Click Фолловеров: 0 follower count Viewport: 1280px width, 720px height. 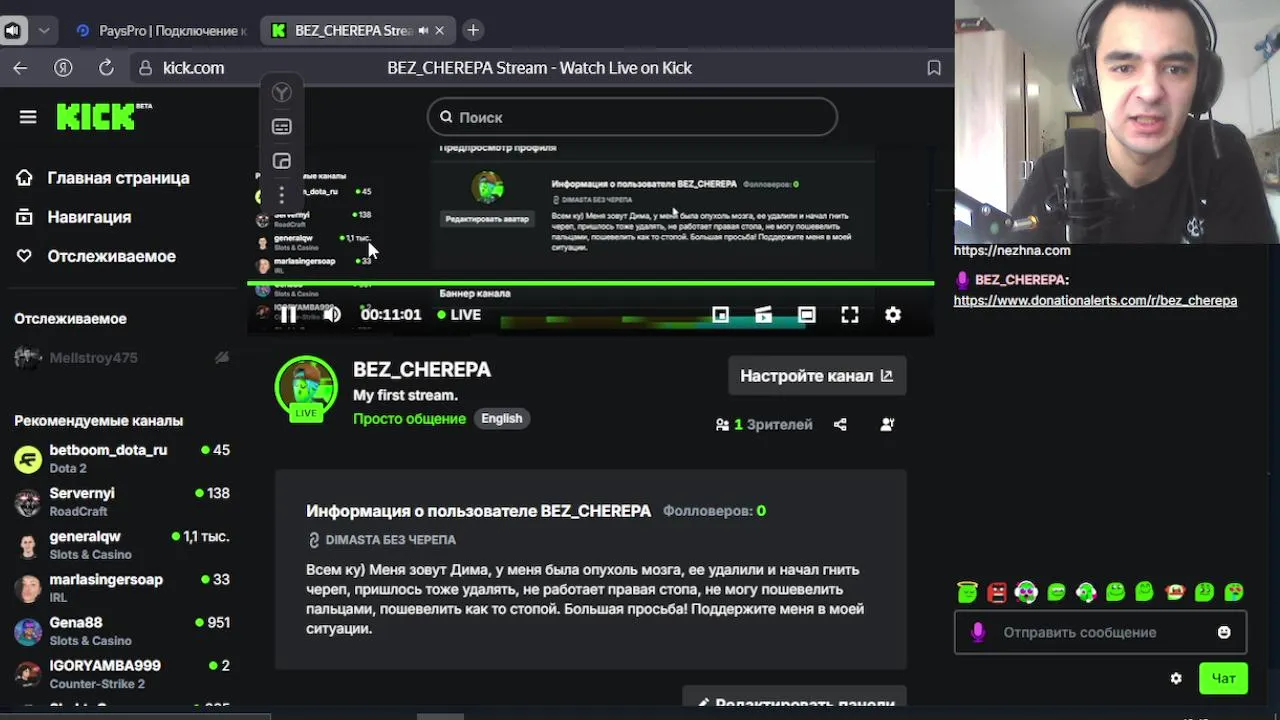click(714, 511)
